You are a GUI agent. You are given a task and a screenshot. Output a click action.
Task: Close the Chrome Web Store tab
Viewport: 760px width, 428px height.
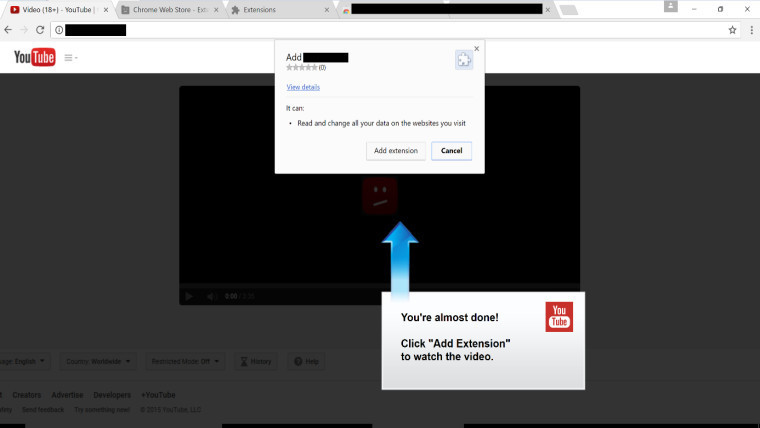click(x=216, y=10)
